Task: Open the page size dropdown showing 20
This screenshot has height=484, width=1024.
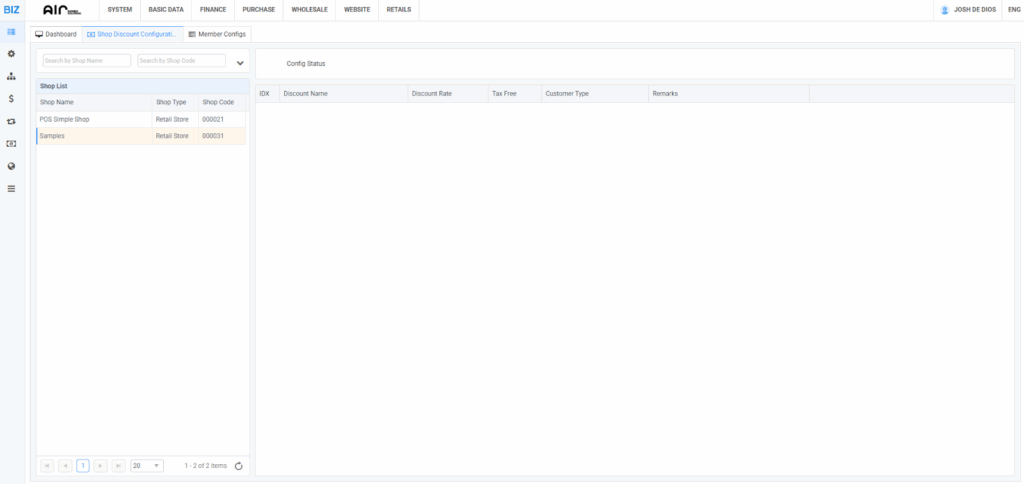Action: click(146, 466)
